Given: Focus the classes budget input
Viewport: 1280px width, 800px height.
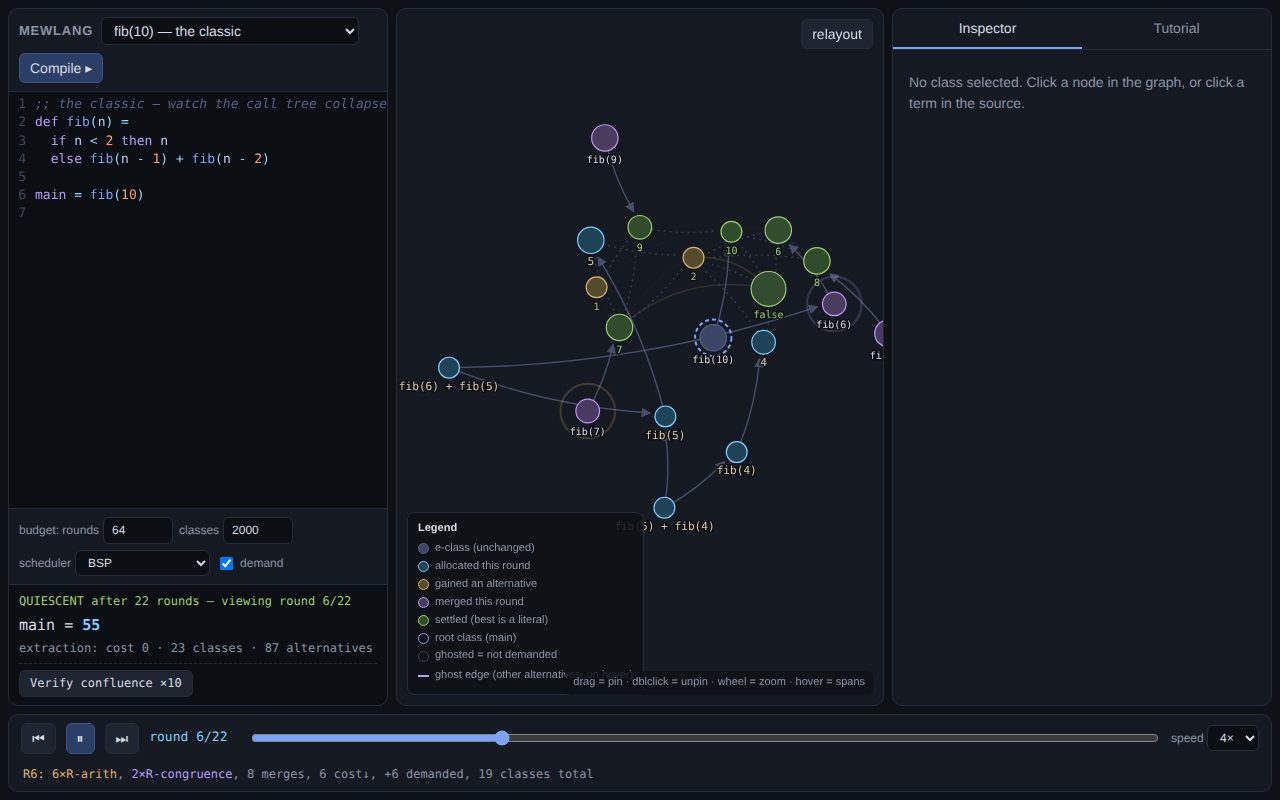Looking at the screenshot, I should point(258,530).
